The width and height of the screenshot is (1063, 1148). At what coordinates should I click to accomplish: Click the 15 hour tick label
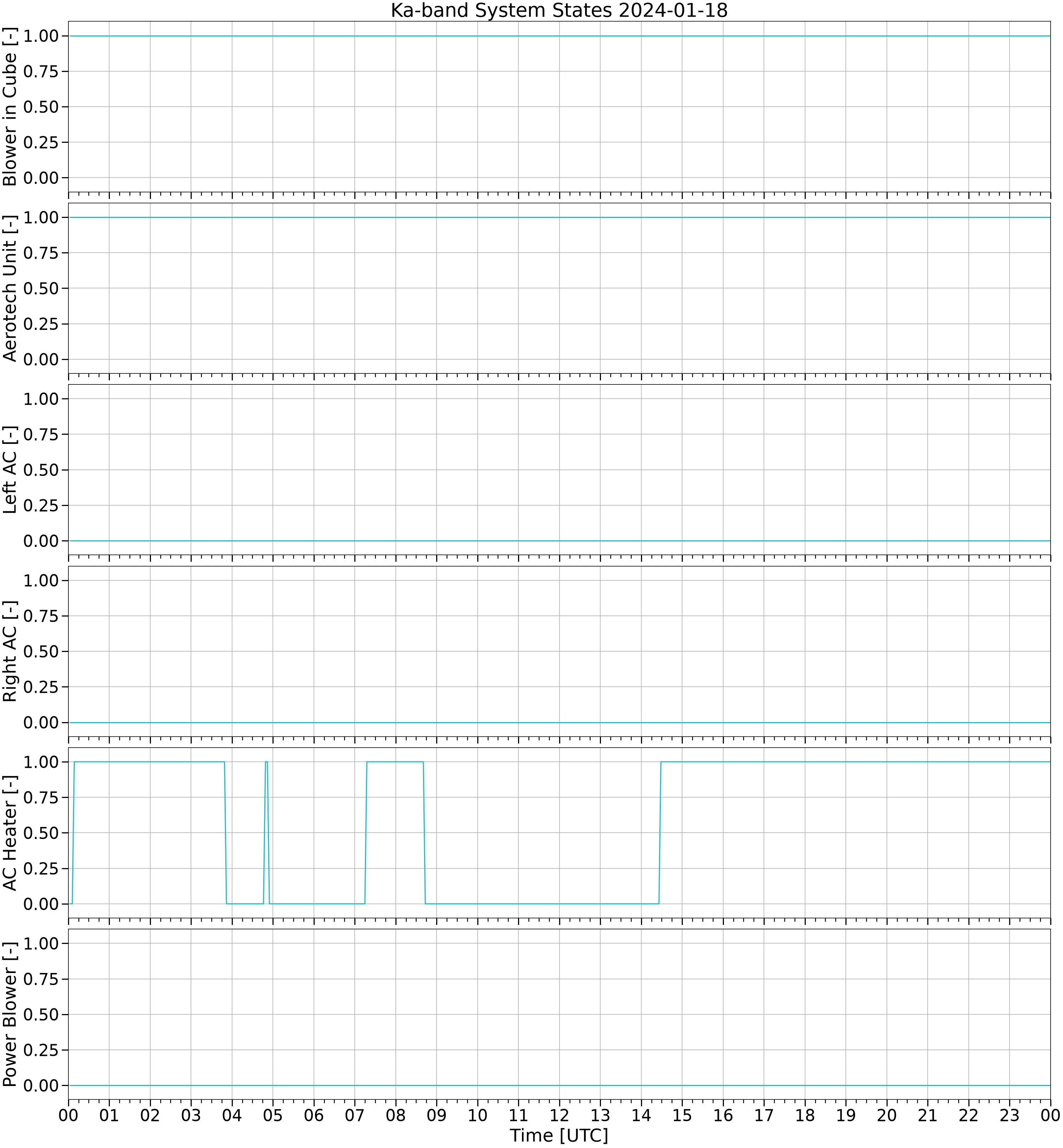pyautogui.click(x=682, y=1115)
